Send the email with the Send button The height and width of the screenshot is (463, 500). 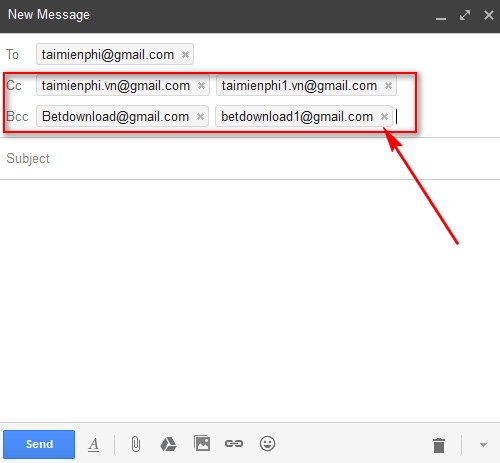[39, 444]
